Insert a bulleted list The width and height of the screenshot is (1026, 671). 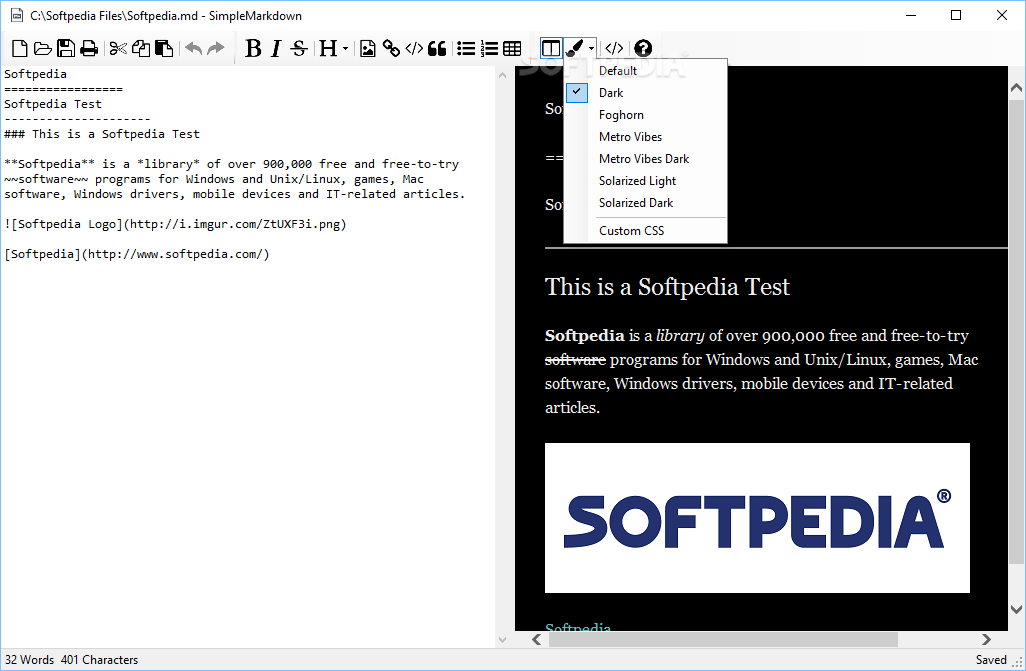[466, 48]
